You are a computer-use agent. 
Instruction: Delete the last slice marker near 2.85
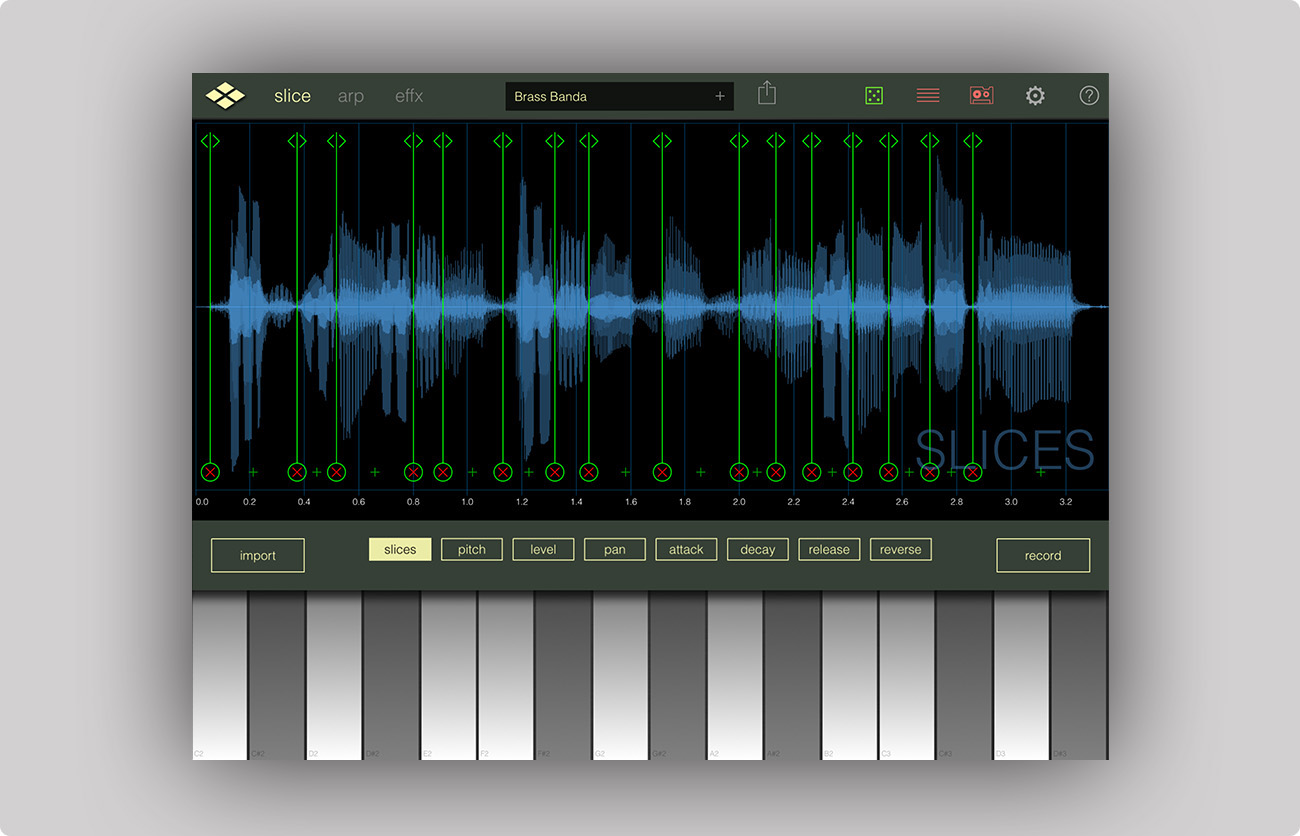point(972,472)
